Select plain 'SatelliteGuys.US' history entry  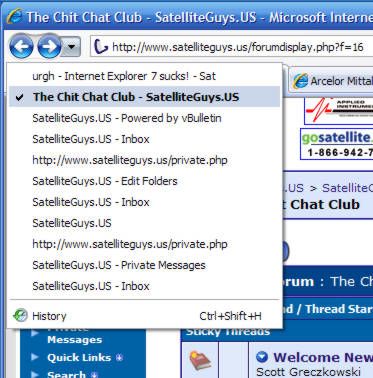coord(144,223)
